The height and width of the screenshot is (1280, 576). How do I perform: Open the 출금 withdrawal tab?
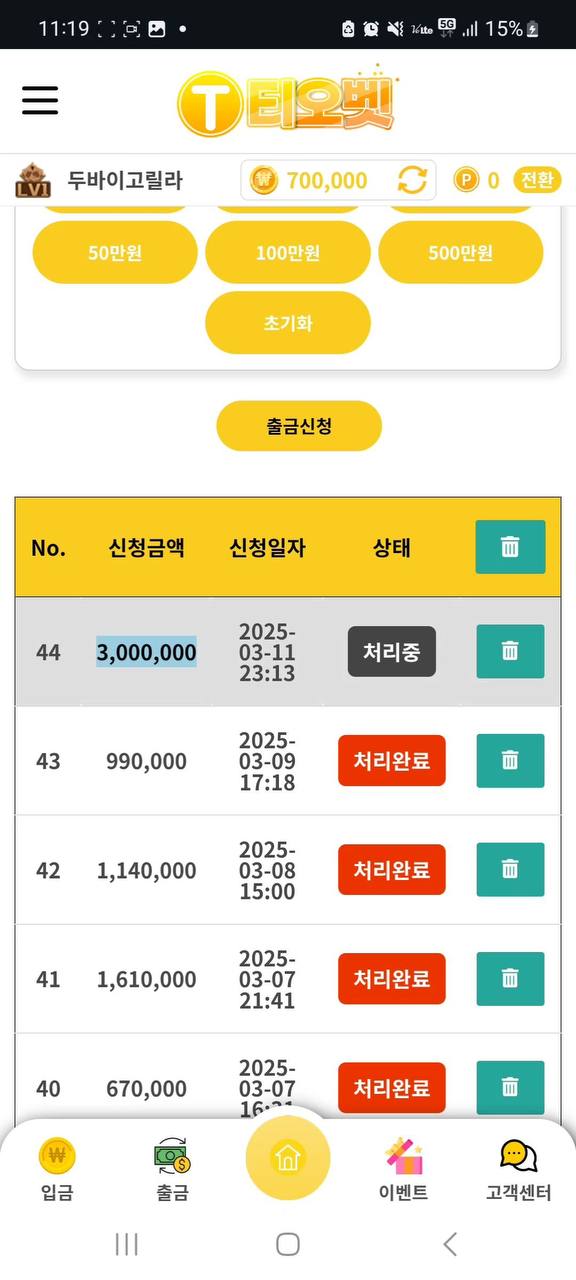(172, 1170)
